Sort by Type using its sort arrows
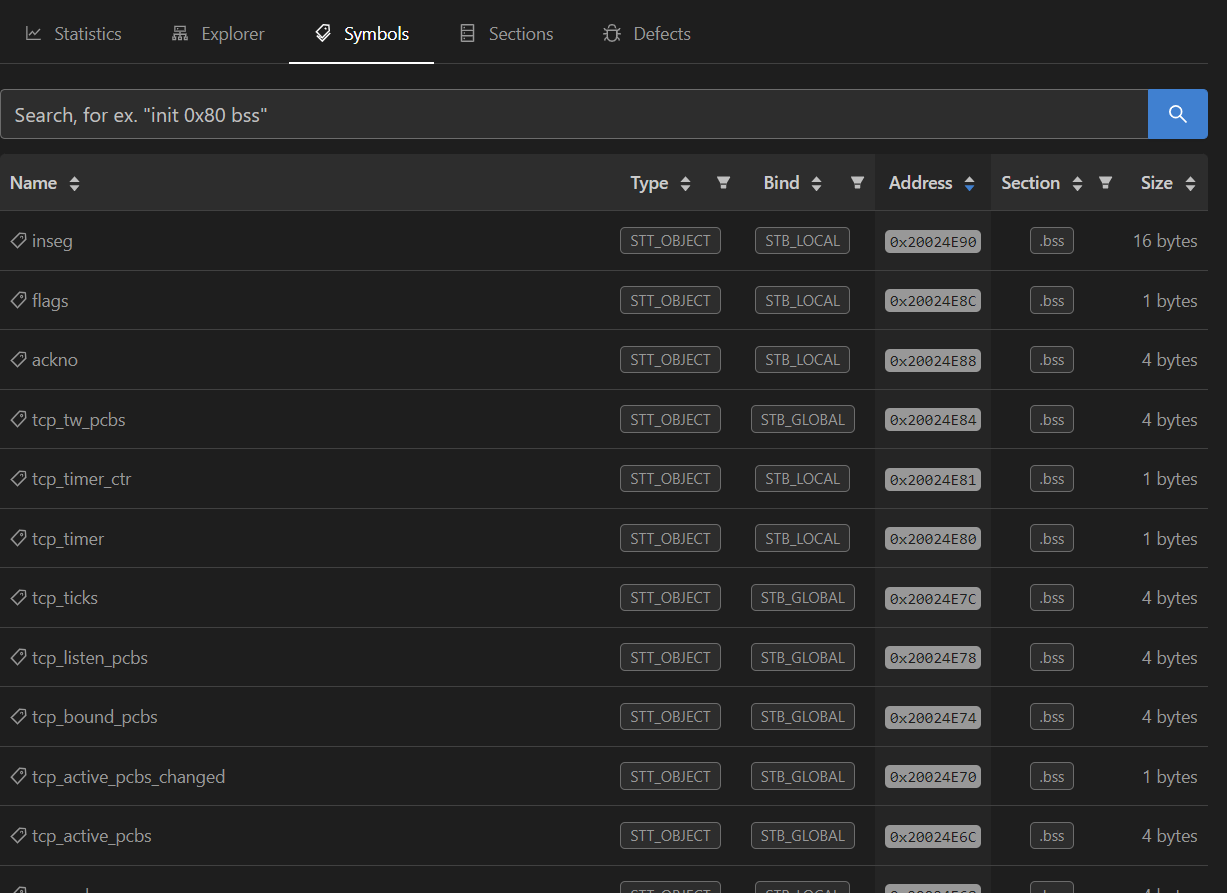Viewport: 1227px width, 893px height. [x=685, y=184]
